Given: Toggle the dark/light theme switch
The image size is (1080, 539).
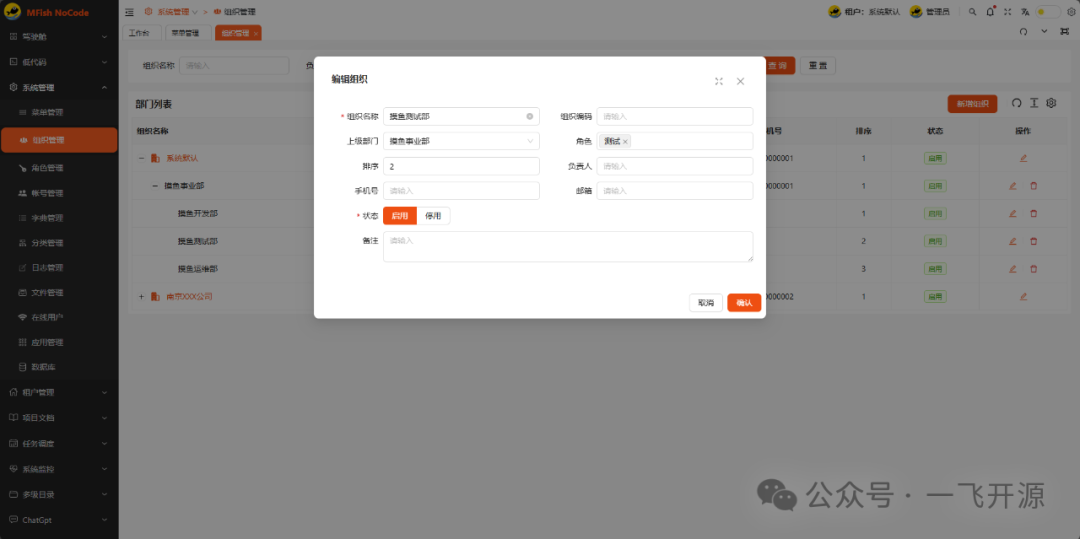Looking at the screenshot, I should pyautogui.click(x=1048, y=12).
